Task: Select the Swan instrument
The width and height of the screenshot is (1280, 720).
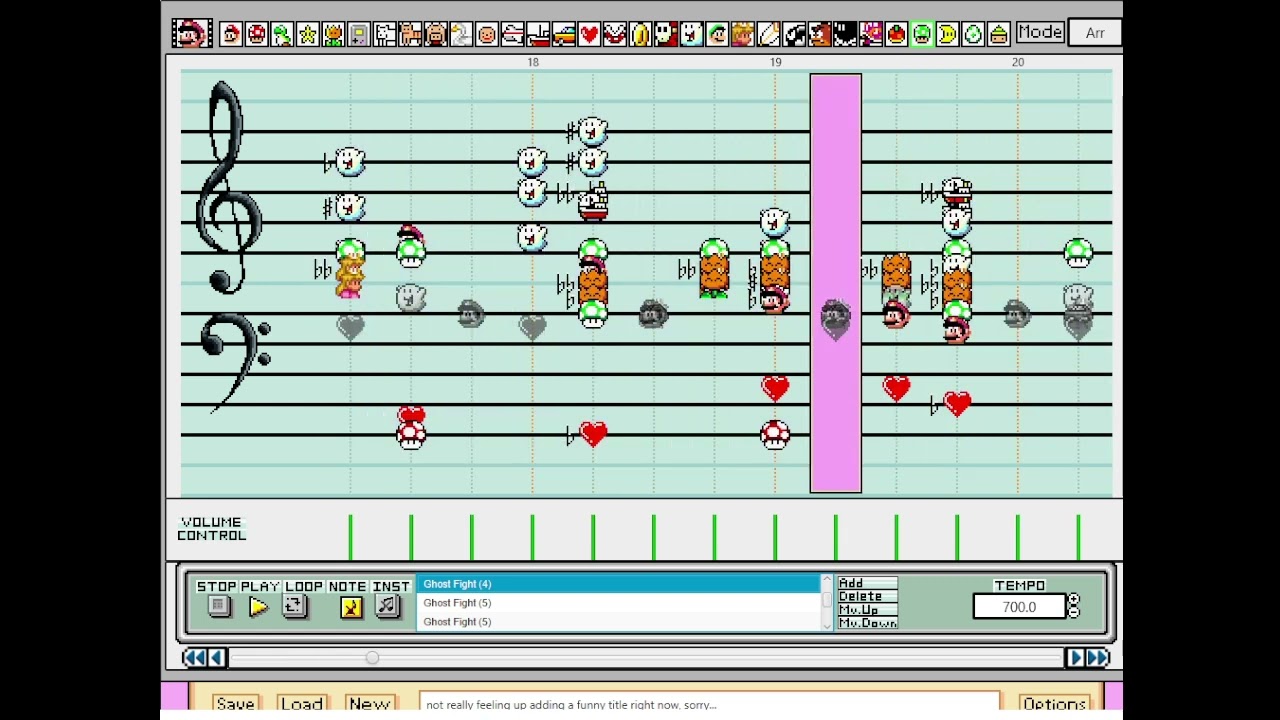Action: click(x=461, y=35)
